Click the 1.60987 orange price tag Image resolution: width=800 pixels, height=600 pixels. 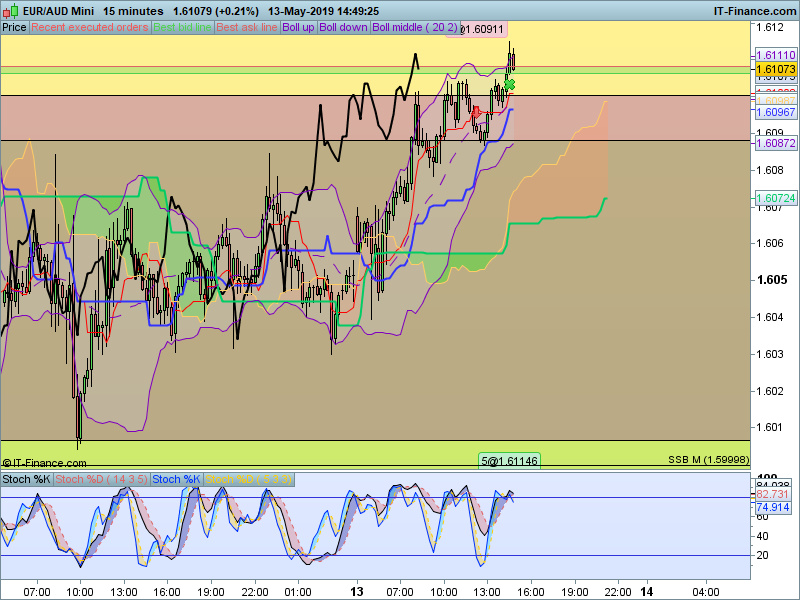point(776,101)
